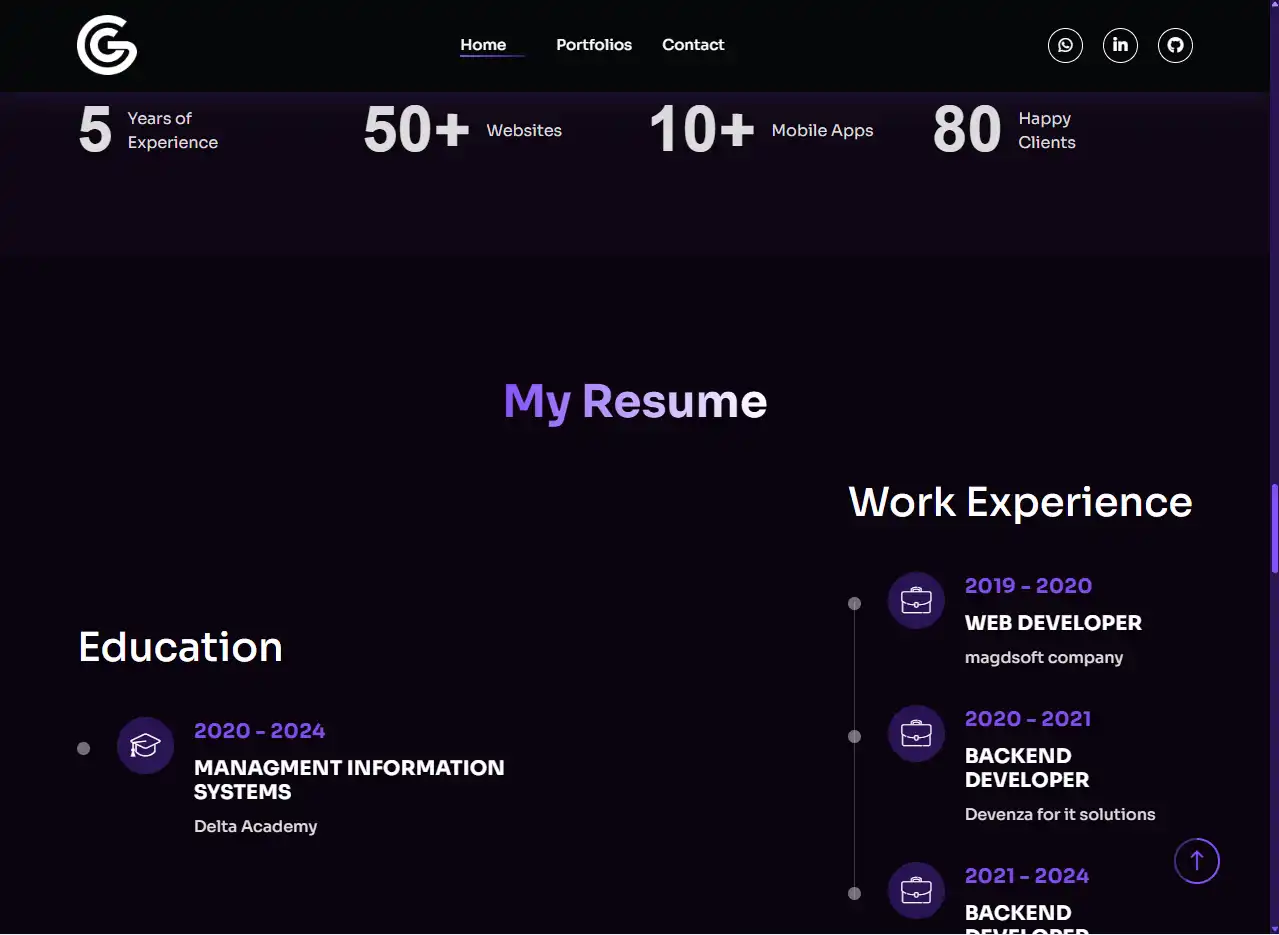Image resolution: width=1279 pixels, height=935 pixels.
Task: Click the Delta Academy text
Action: (x=255, y=826)
